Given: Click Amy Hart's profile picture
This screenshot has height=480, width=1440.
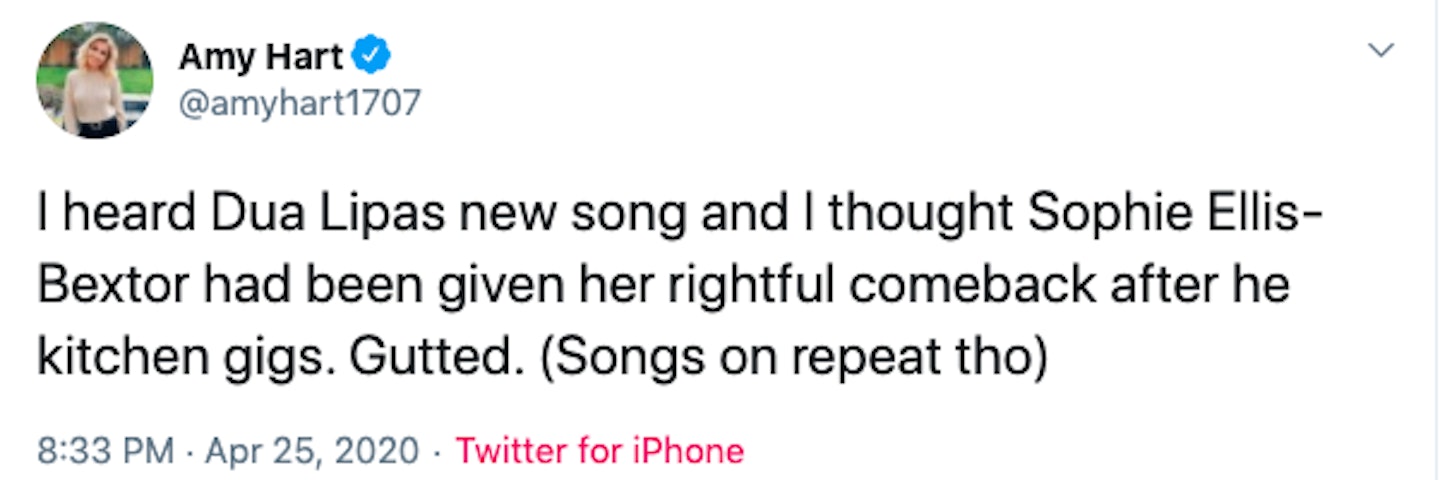Looking at the screenshot, I should point(95,80).
